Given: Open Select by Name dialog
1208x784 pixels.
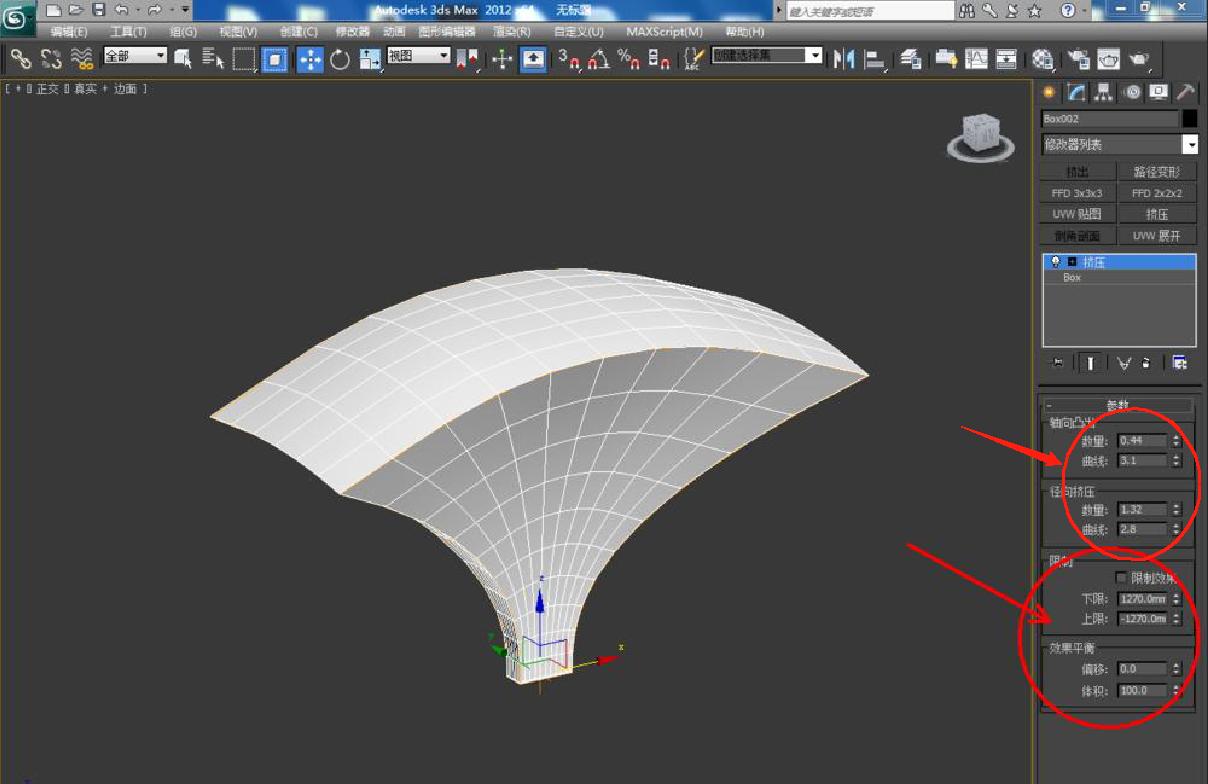Looking at the screenshot, I should click(x=214, y=58).
